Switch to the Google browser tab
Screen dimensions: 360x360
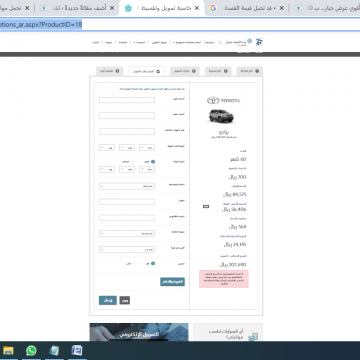point(247,8)
